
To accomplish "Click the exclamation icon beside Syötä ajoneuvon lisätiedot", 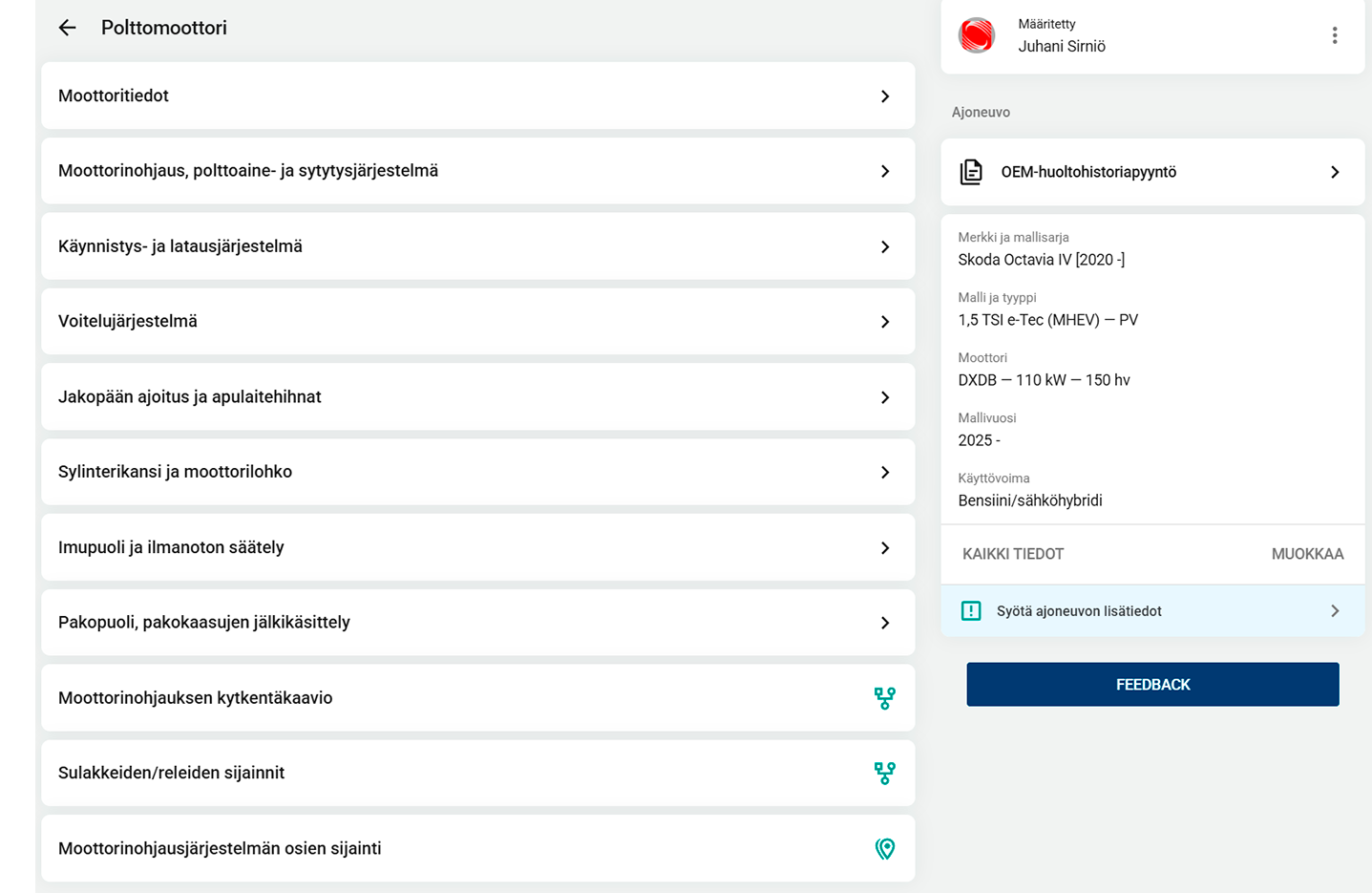I will tap(971, 611).
